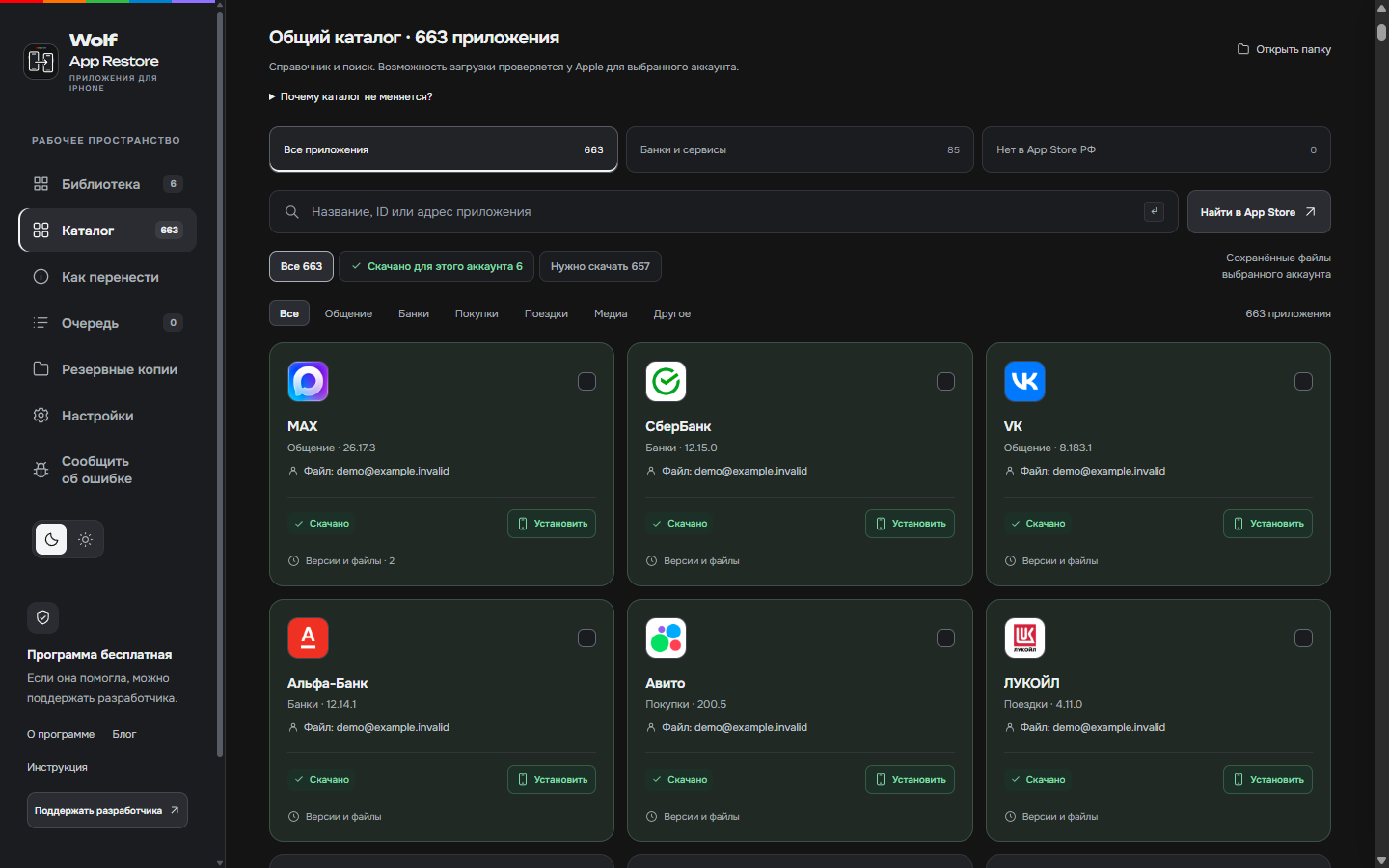This screenshot has width=1389, height=868.
Task: Check the Альфа-Банк app checkbox
Action: point(586,637)
